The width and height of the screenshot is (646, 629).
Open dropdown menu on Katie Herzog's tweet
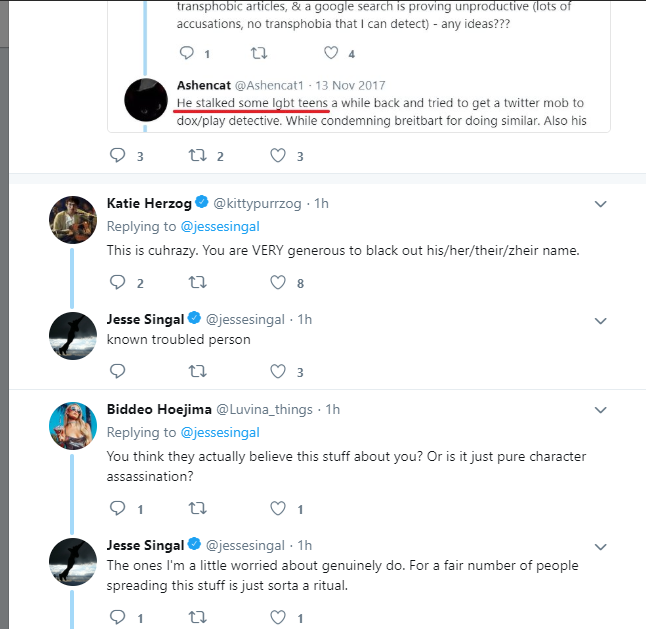[x=601, y=204]
